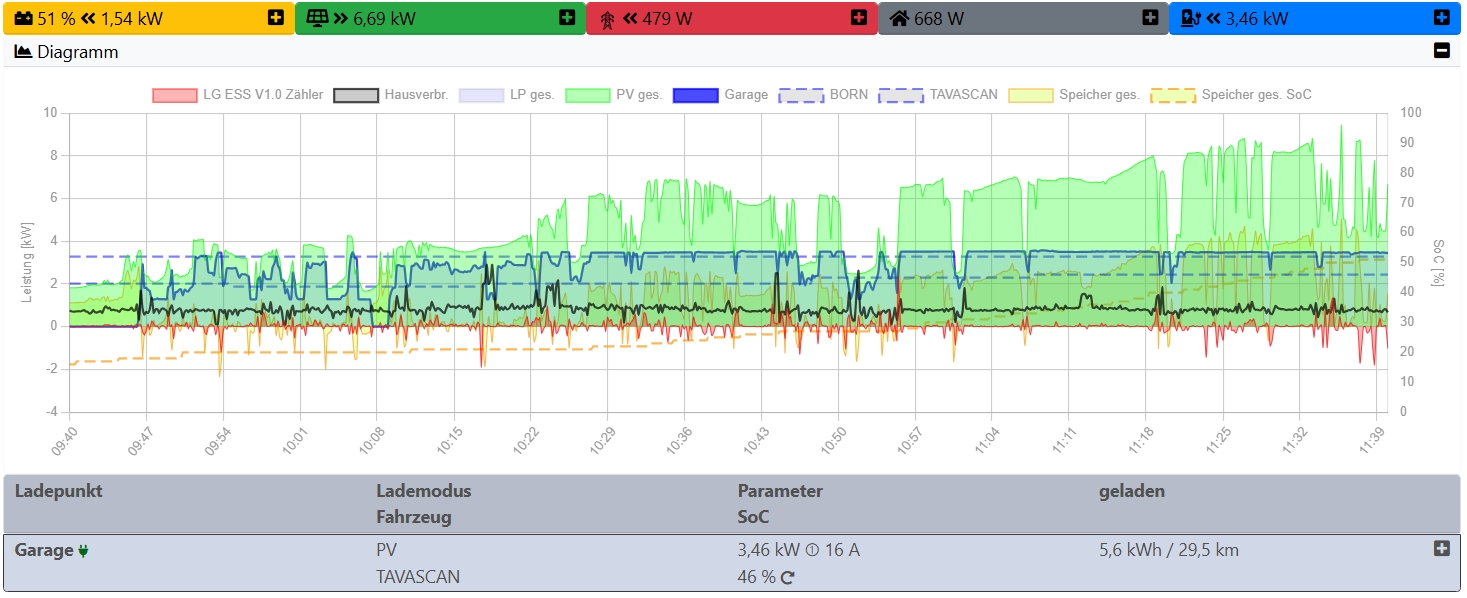Click the 6,69 kW PV value text

385,18
